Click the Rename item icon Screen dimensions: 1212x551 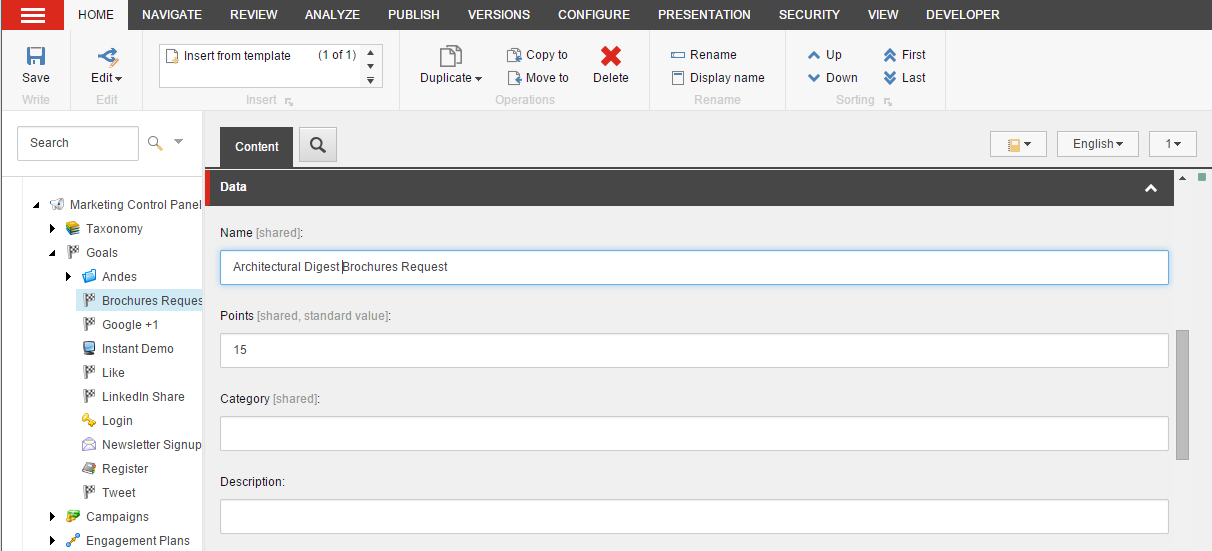678,55
